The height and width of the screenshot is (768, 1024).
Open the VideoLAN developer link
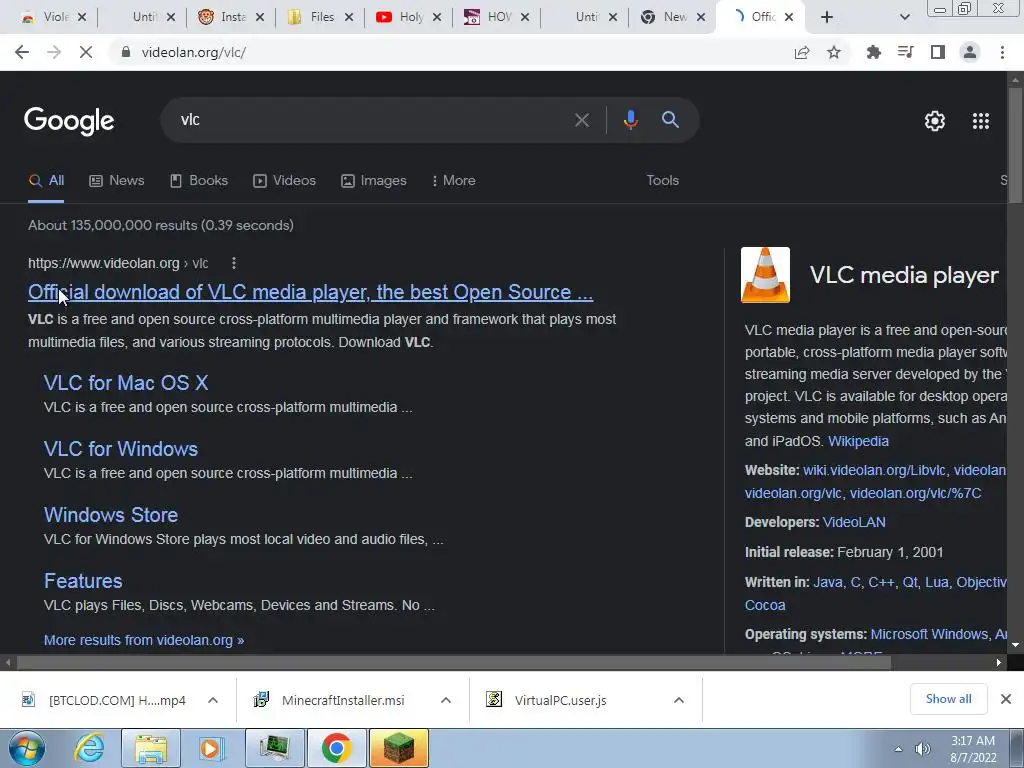point(854,522)
